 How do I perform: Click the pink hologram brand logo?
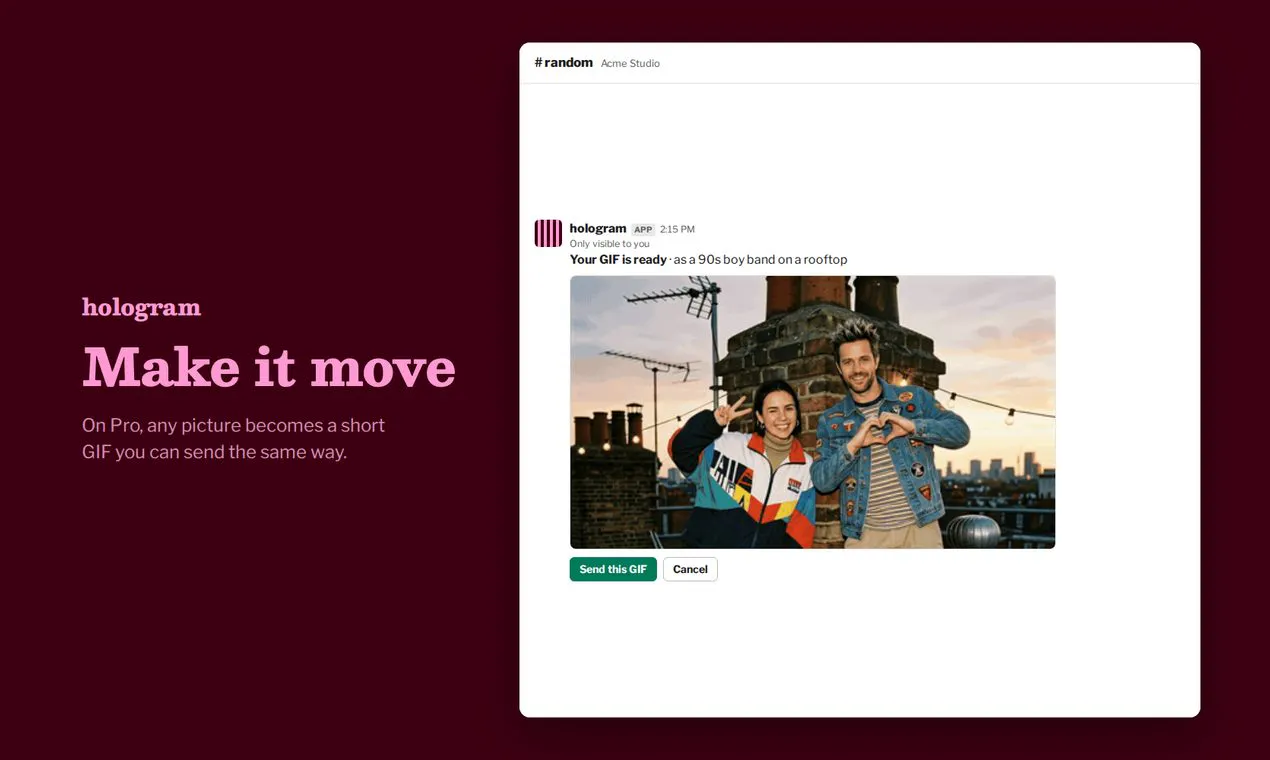(x=142, y=307)
